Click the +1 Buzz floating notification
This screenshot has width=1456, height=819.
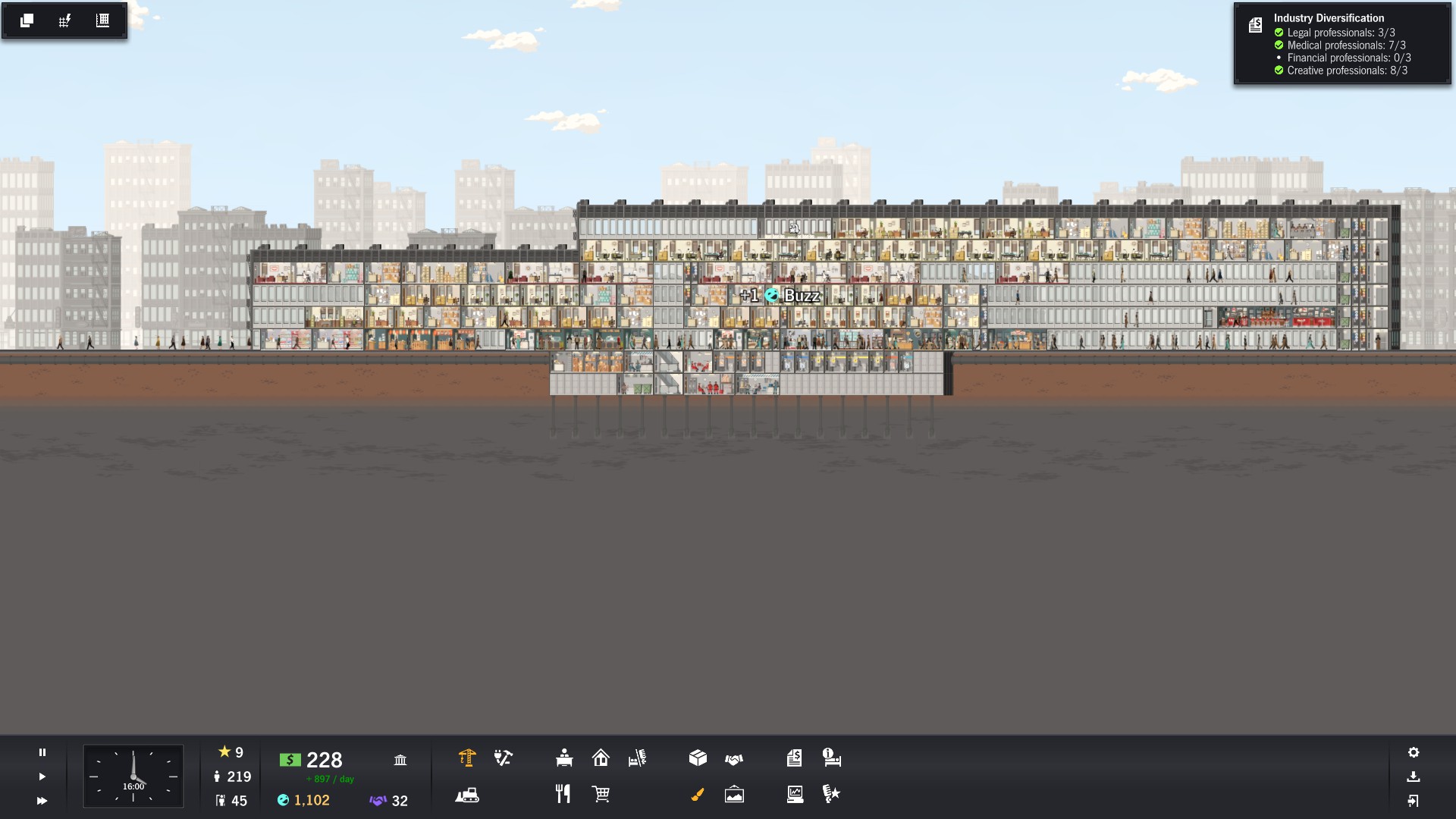(x=780, y=296)
